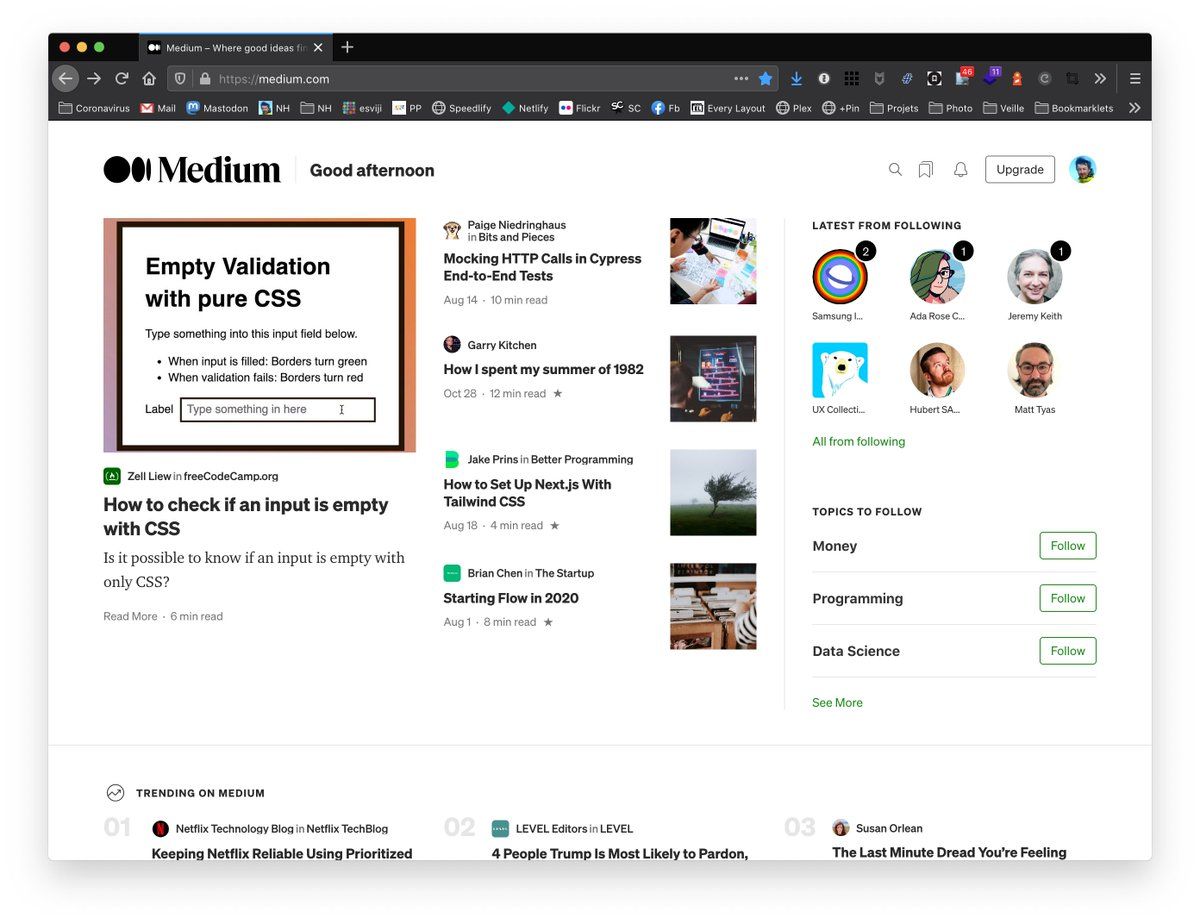The width and height of the screenshot is (1200, 924).
Task: Reload the page using refresh icon
Action: [x=122, y=78]
